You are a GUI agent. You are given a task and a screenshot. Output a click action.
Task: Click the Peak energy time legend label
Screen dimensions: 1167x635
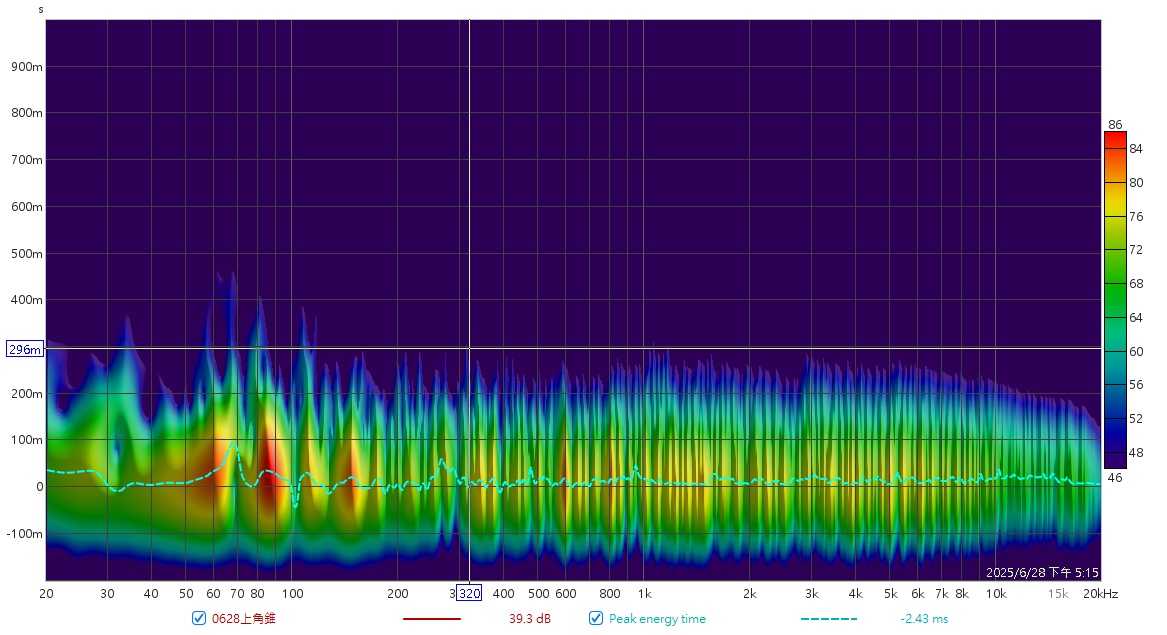click(x=657, y=619)
